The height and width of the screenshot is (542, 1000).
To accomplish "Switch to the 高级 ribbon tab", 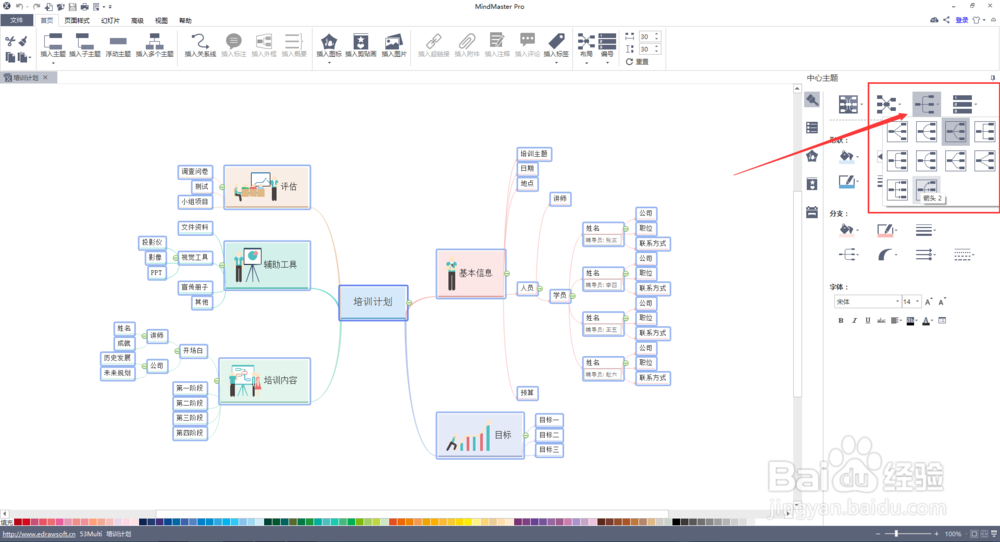I will pyautogui.click(x=137, y=20).
